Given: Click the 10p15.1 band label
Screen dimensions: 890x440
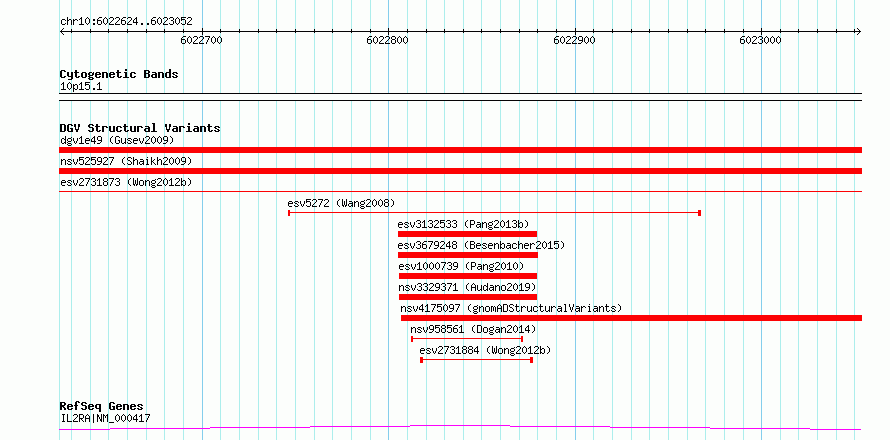Looking at the screenshot, I should [81, 87].
